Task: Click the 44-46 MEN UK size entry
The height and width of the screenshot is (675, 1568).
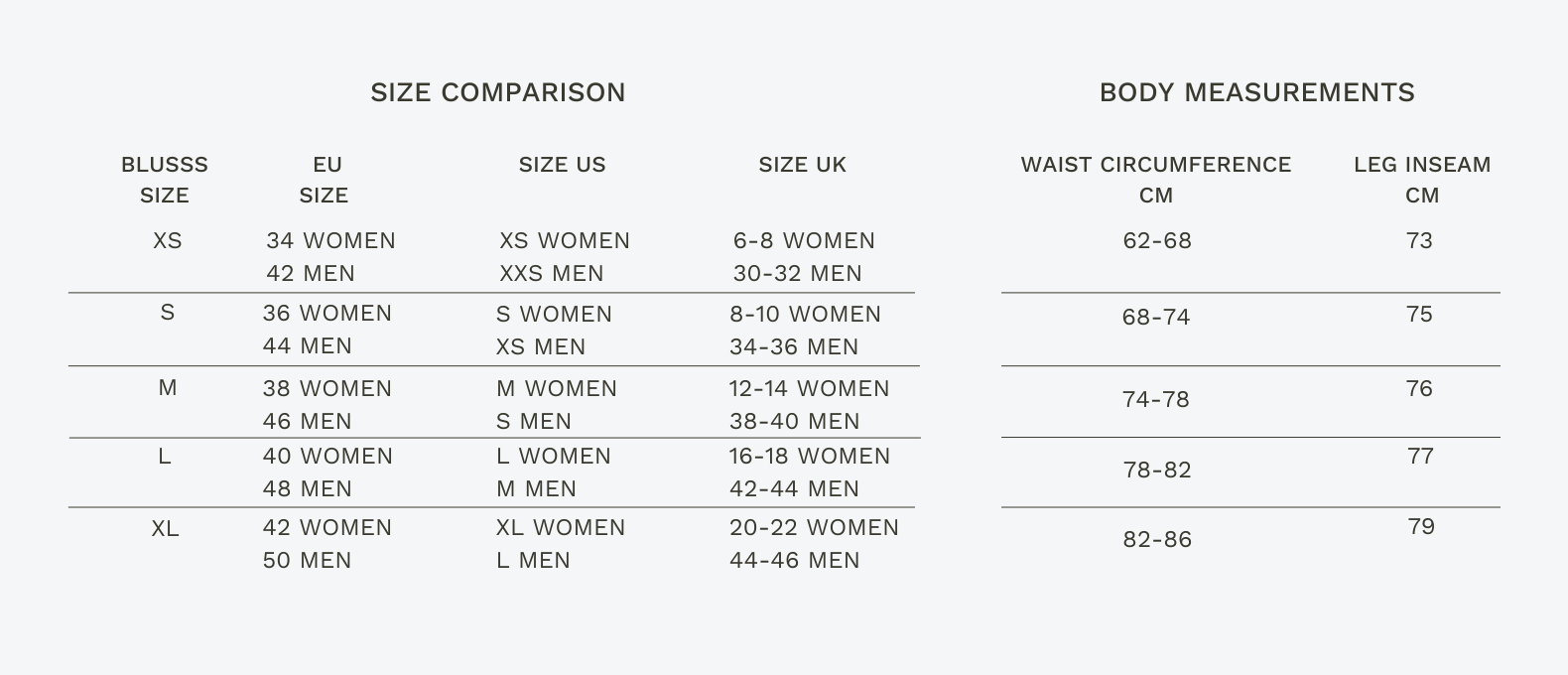Action: tap(794, 561)
